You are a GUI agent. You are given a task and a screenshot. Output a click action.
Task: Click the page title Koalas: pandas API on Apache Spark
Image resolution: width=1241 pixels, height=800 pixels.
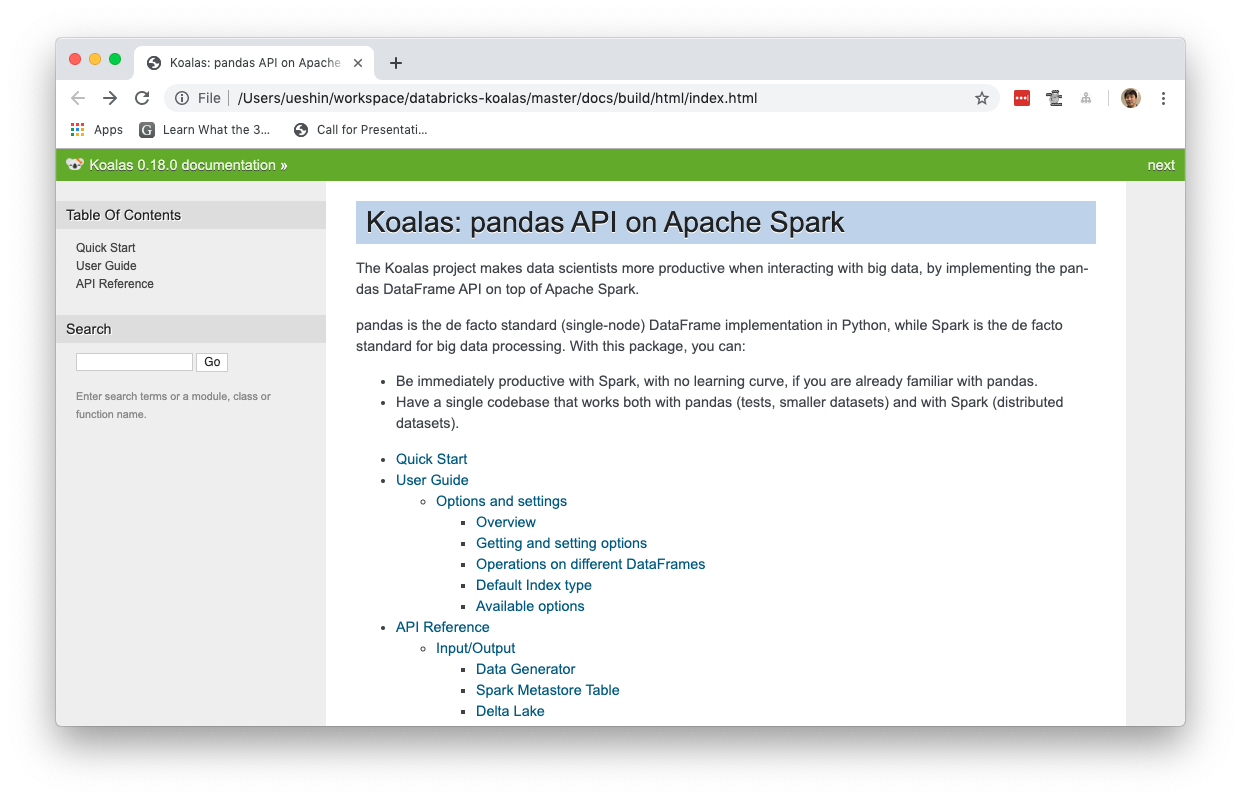(x=605, y=222)
